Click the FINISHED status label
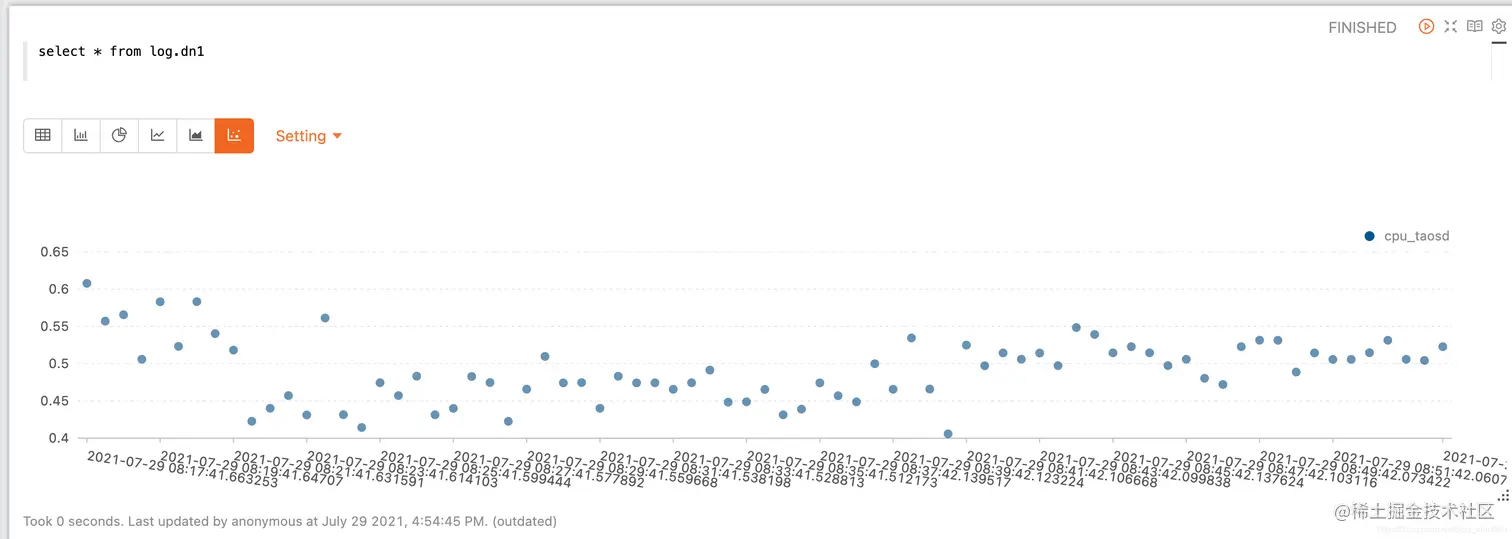 [1362, 28]
